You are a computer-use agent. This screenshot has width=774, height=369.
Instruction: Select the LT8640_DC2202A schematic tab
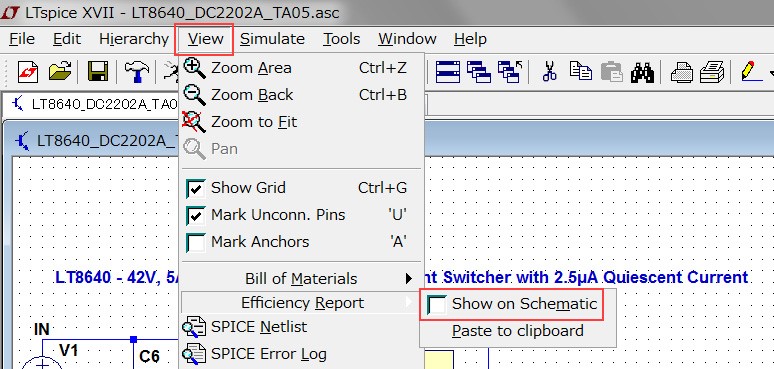tap(94, 104)
